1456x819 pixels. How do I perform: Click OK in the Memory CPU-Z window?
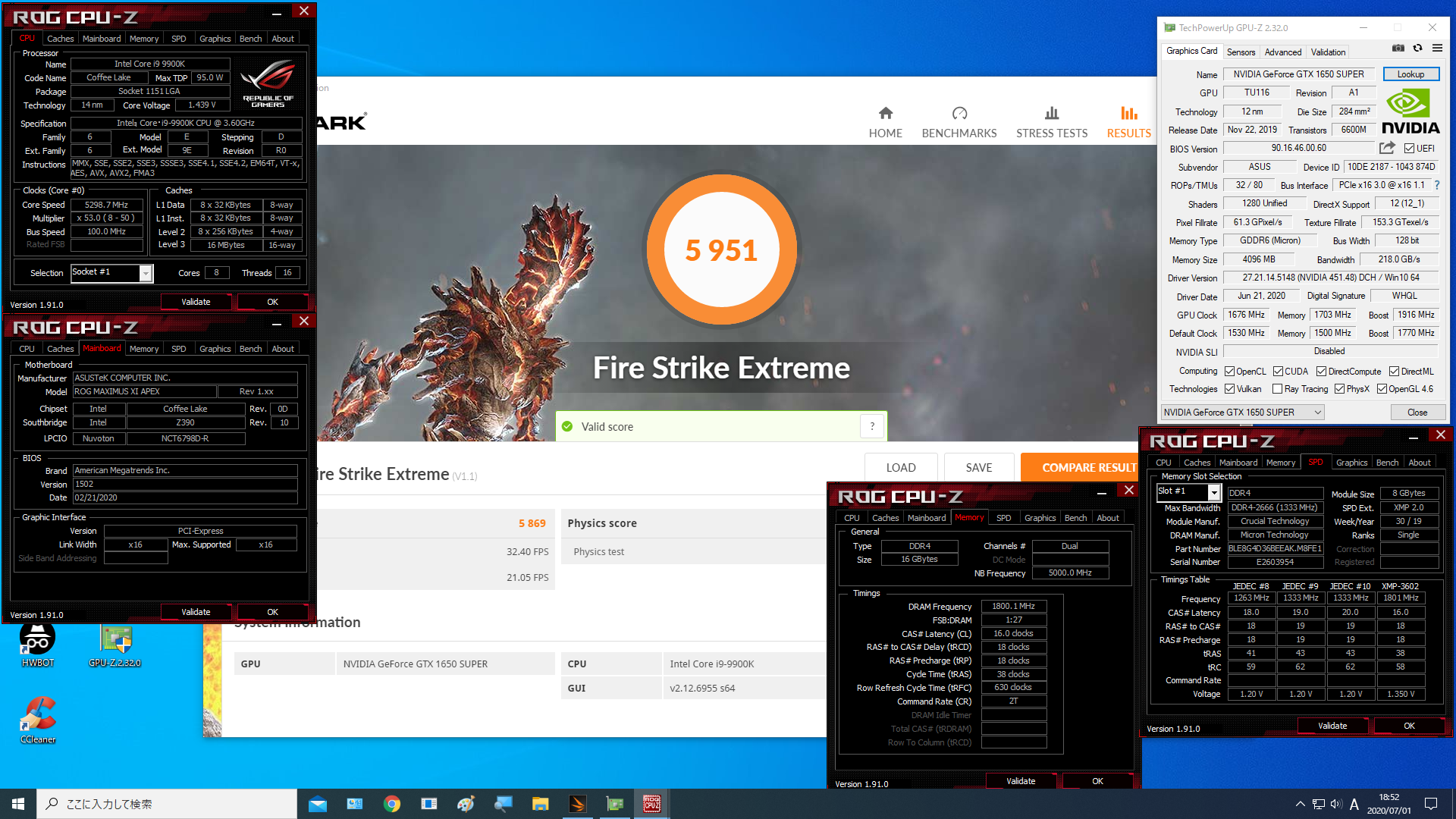1097,781
